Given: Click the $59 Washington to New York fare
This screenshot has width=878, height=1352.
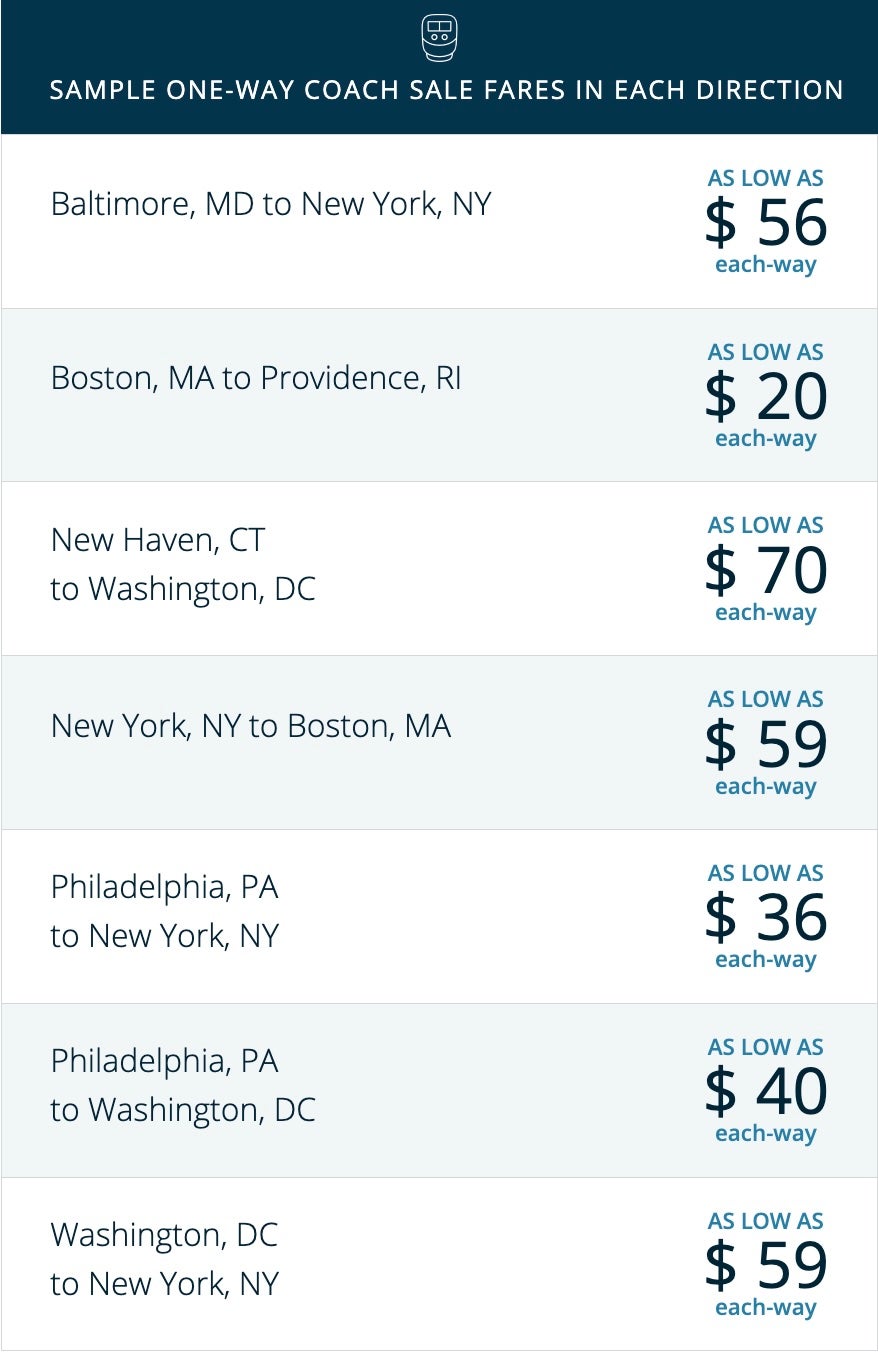Looking at the screenshot, I should tap(766, 1265).
